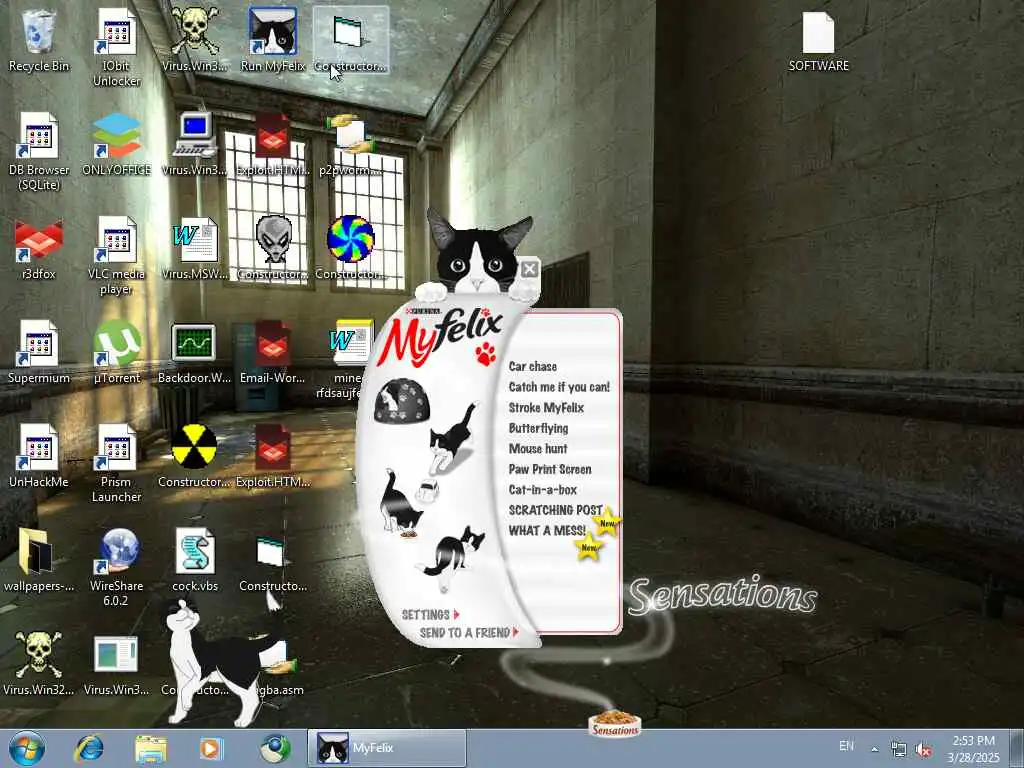Select the colorful swirl Constructor icon

click(351, 249)
